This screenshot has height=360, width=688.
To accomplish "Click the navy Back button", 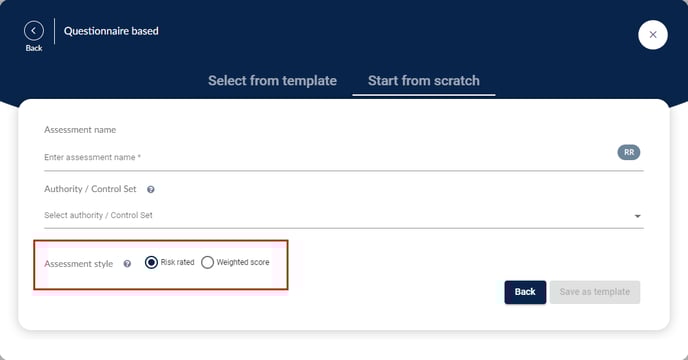I will [x=525, y=292].
